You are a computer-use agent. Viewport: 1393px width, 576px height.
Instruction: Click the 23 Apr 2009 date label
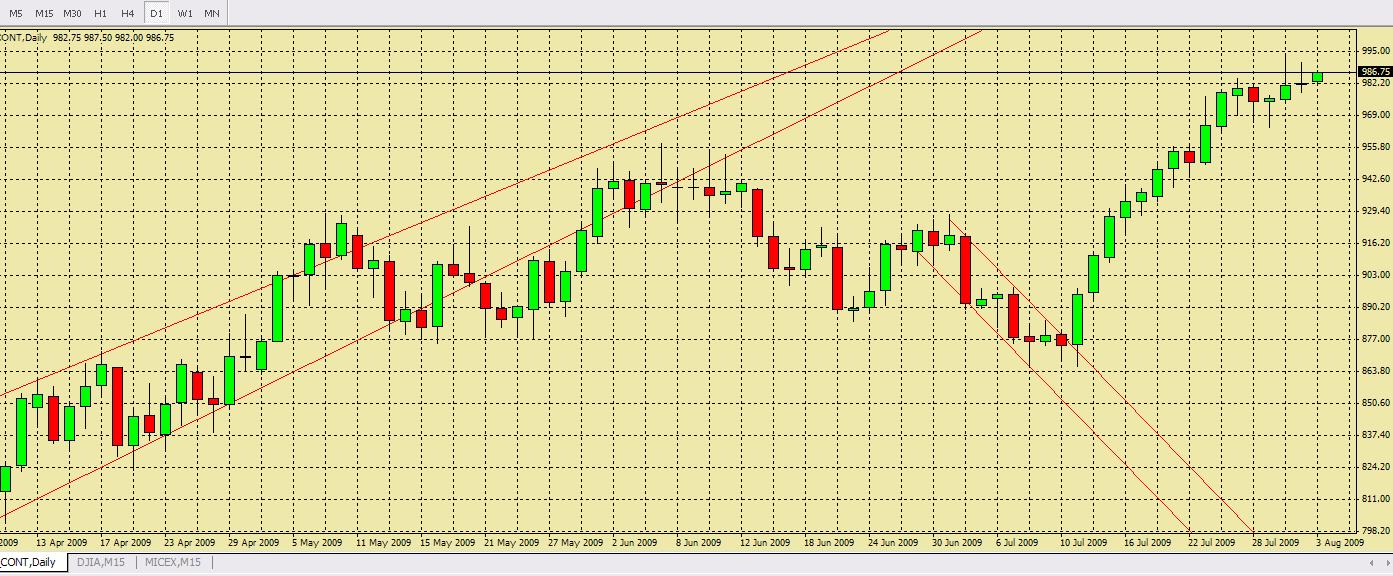[189, 543]
